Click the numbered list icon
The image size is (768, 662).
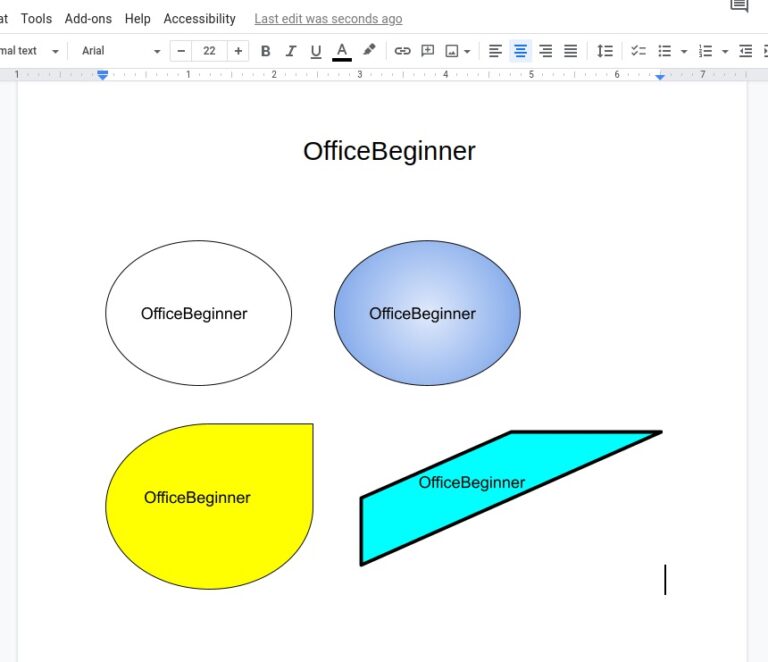coord(705,51)
